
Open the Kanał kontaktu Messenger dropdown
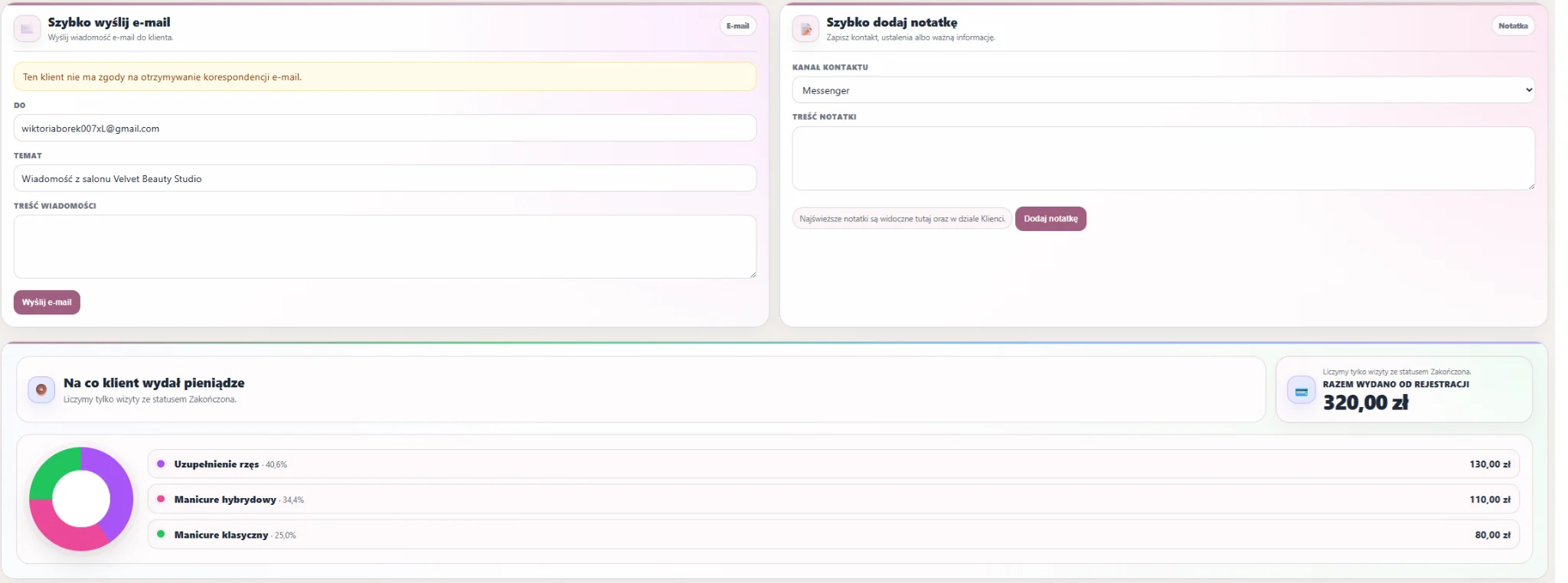pyautogui.click(x=1163, y=90)
